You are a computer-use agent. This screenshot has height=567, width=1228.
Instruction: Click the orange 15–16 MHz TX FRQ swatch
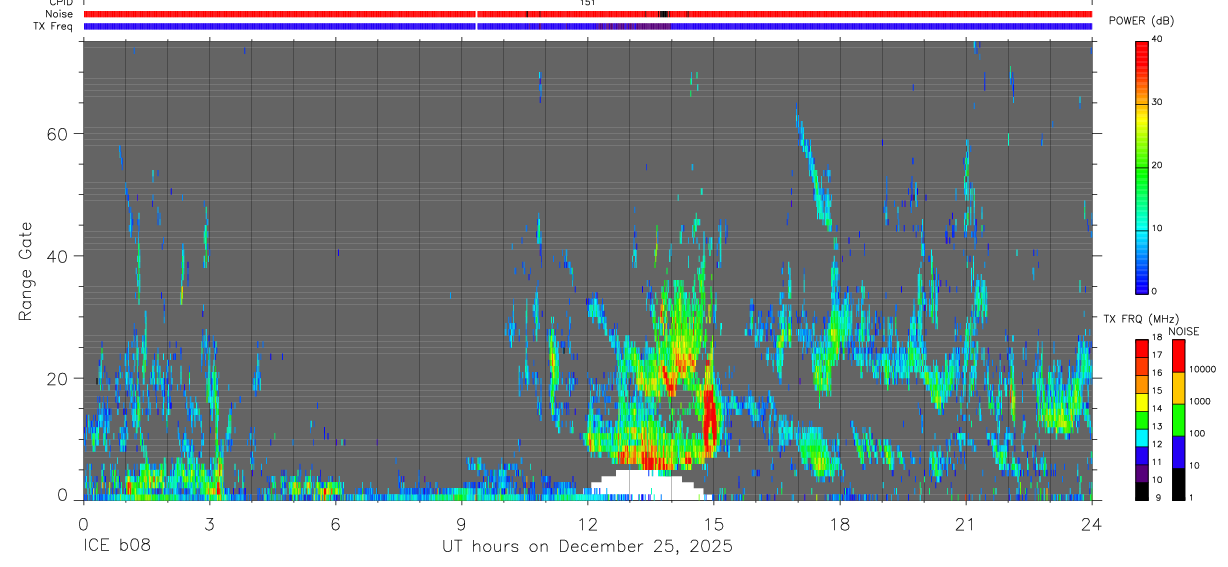[x=1142, y=384]
